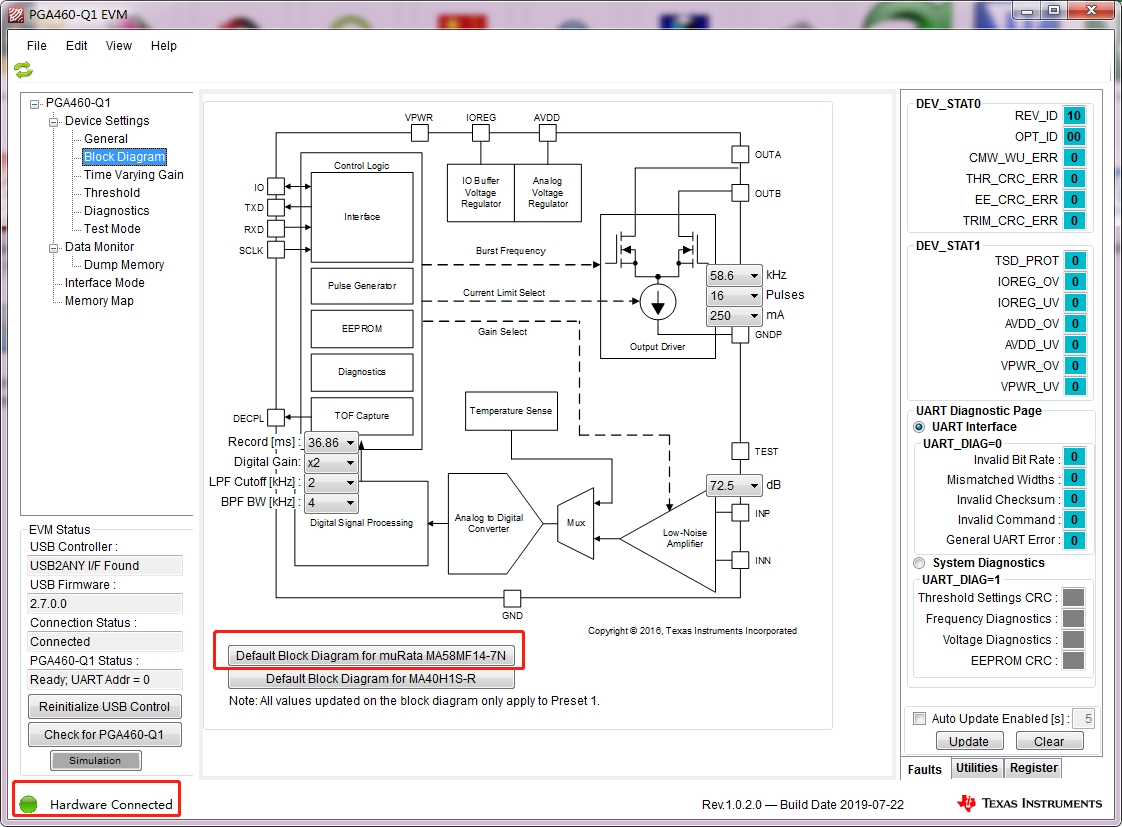Select General in the tree

click(106, 139)
